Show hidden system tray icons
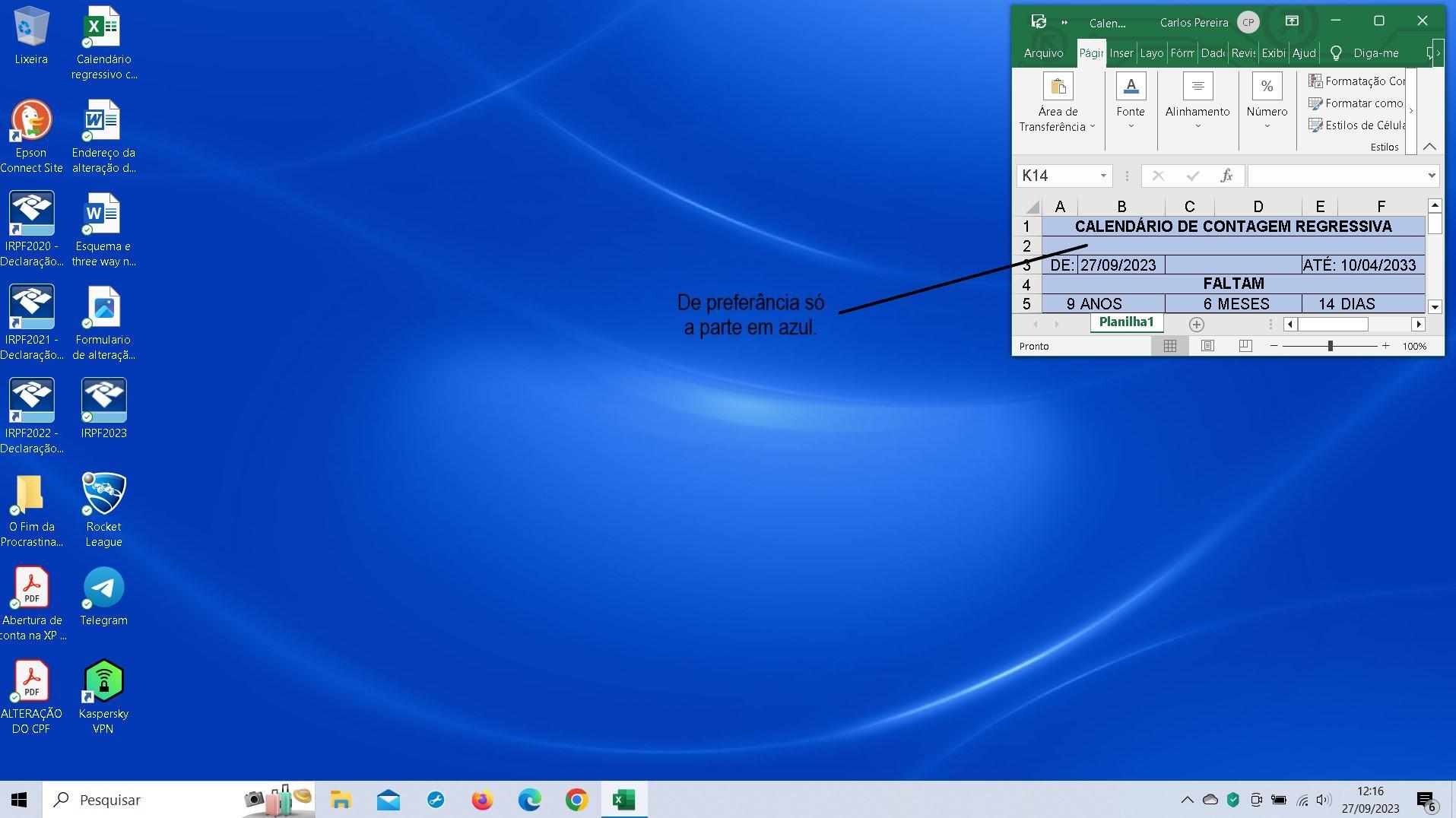Viewport: 1456px width, 818px height. click(1186, 800)
